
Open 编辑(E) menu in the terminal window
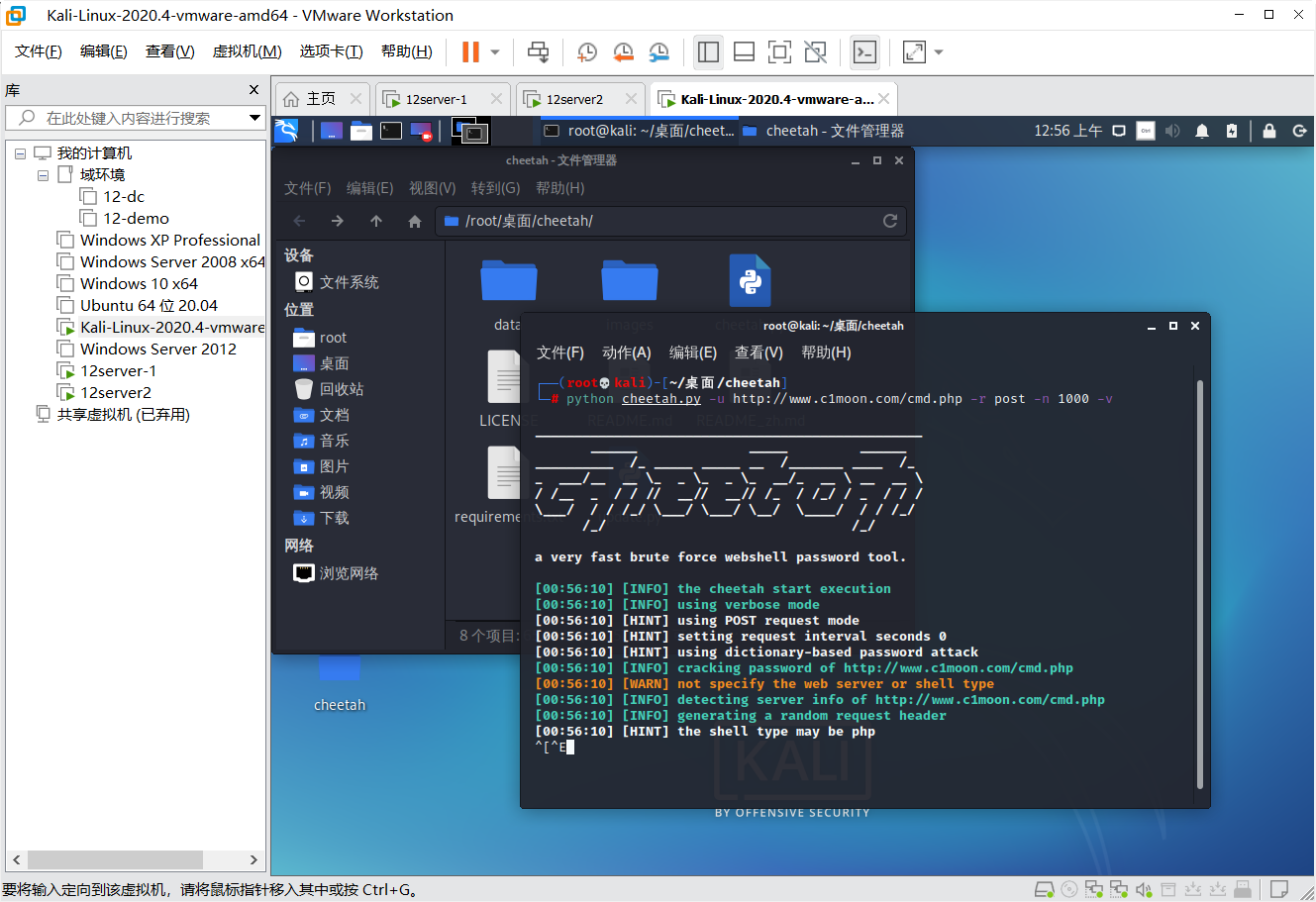point(693,352)
